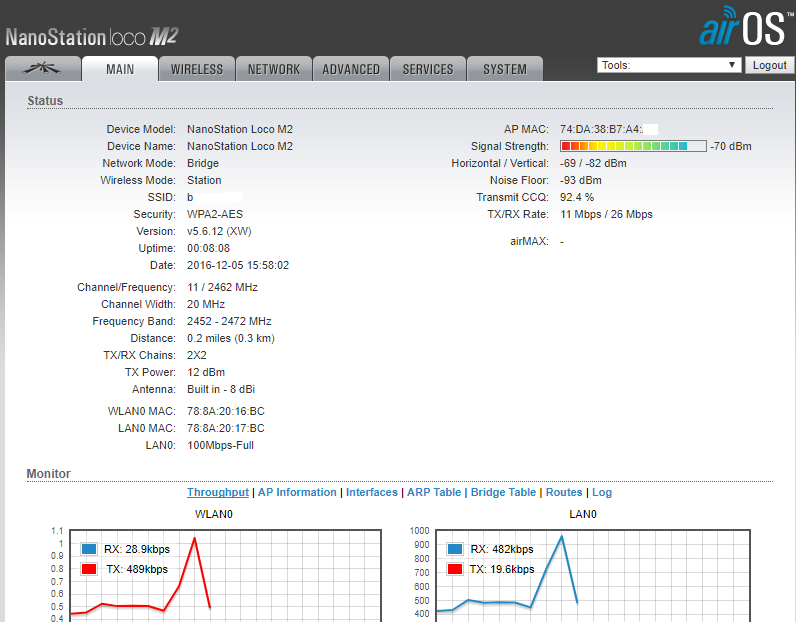Click Channel/Frequency value 11 / 2462 MHz
Viewport: 796px width, 622px height.
pyautogui.click(x=222, y=287)
